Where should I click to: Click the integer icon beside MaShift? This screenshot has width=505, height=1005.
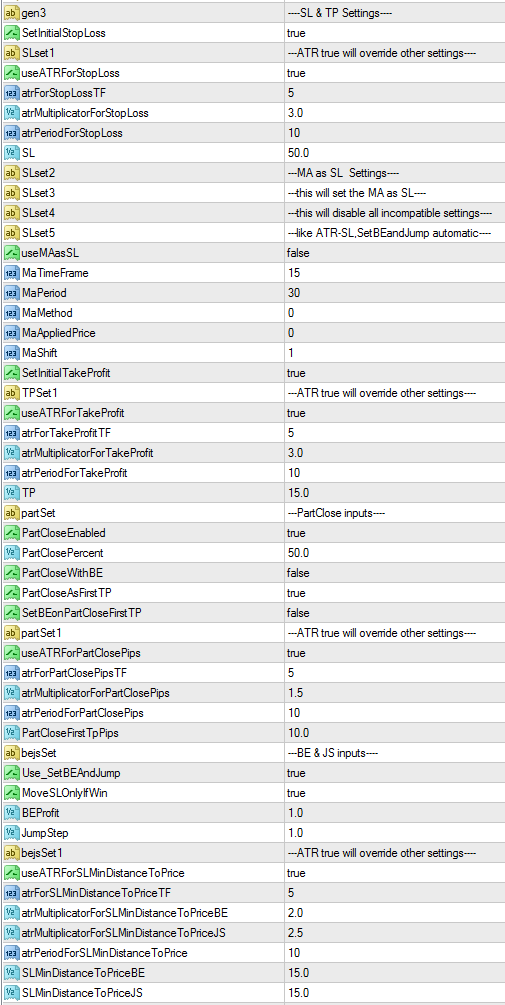coord(12,353)
